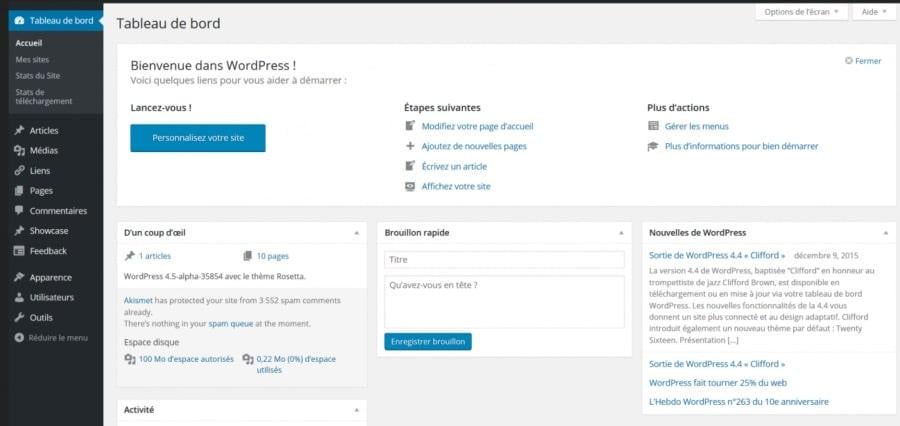Open the Utilisateurs menu label
Image resolution: width=900 pixels, height=426 pixels.
click(52, 297)
